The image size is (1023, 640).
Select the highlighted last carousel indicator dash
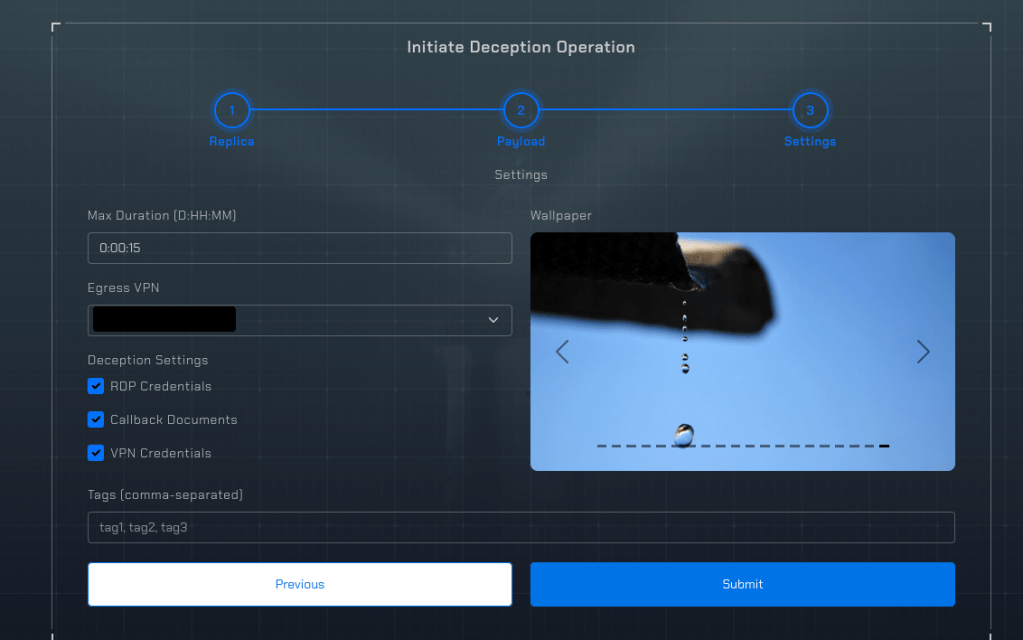pyautogui.click(x=884, y=446)
